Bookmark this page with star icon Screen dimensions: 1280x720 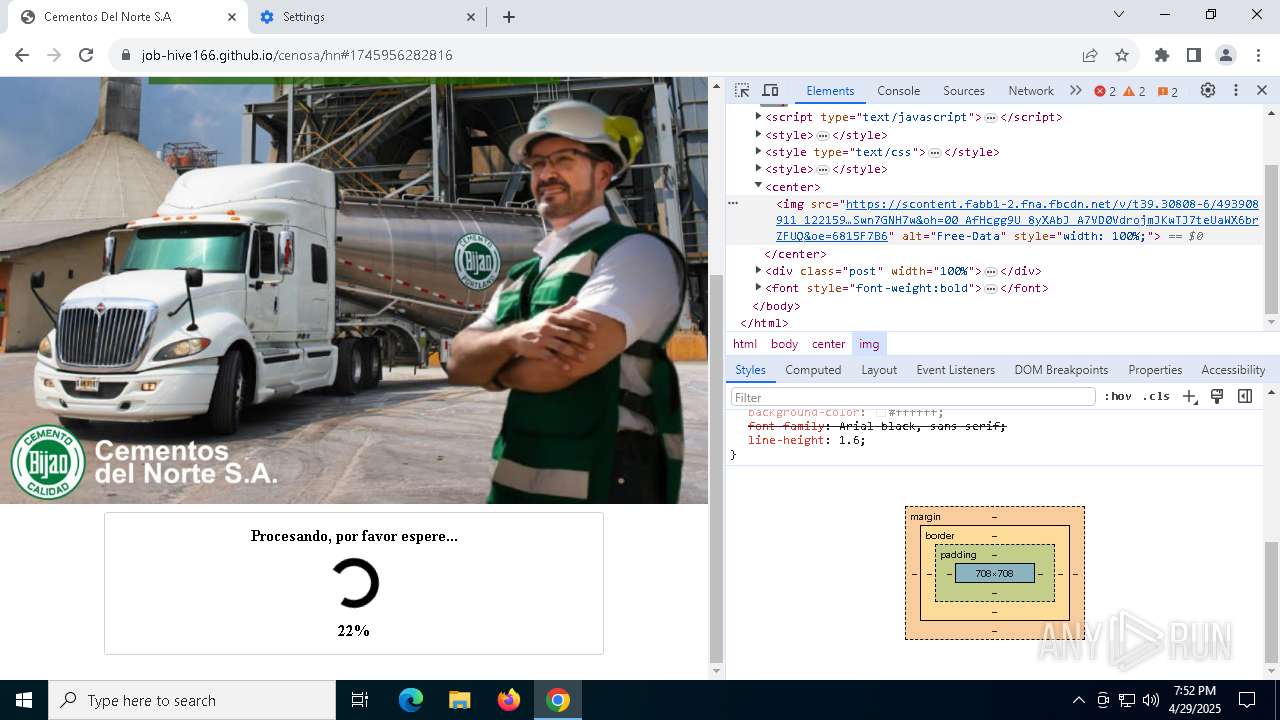(x=1122, y=55)
